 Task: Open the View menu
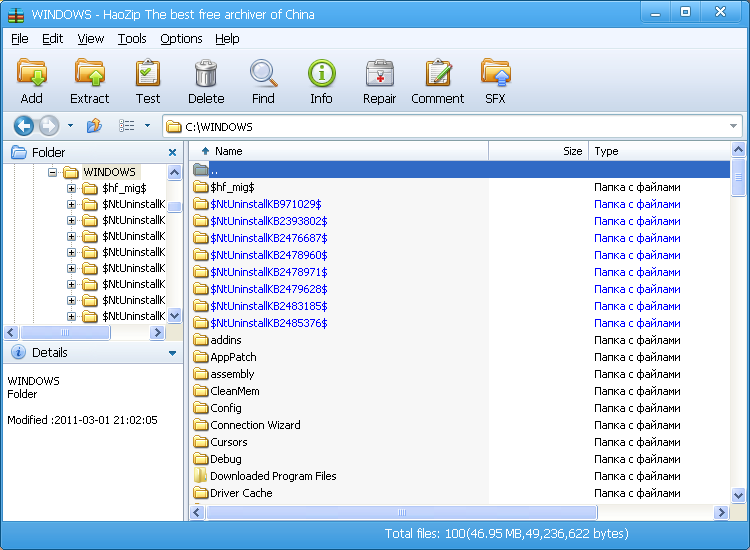91,39
